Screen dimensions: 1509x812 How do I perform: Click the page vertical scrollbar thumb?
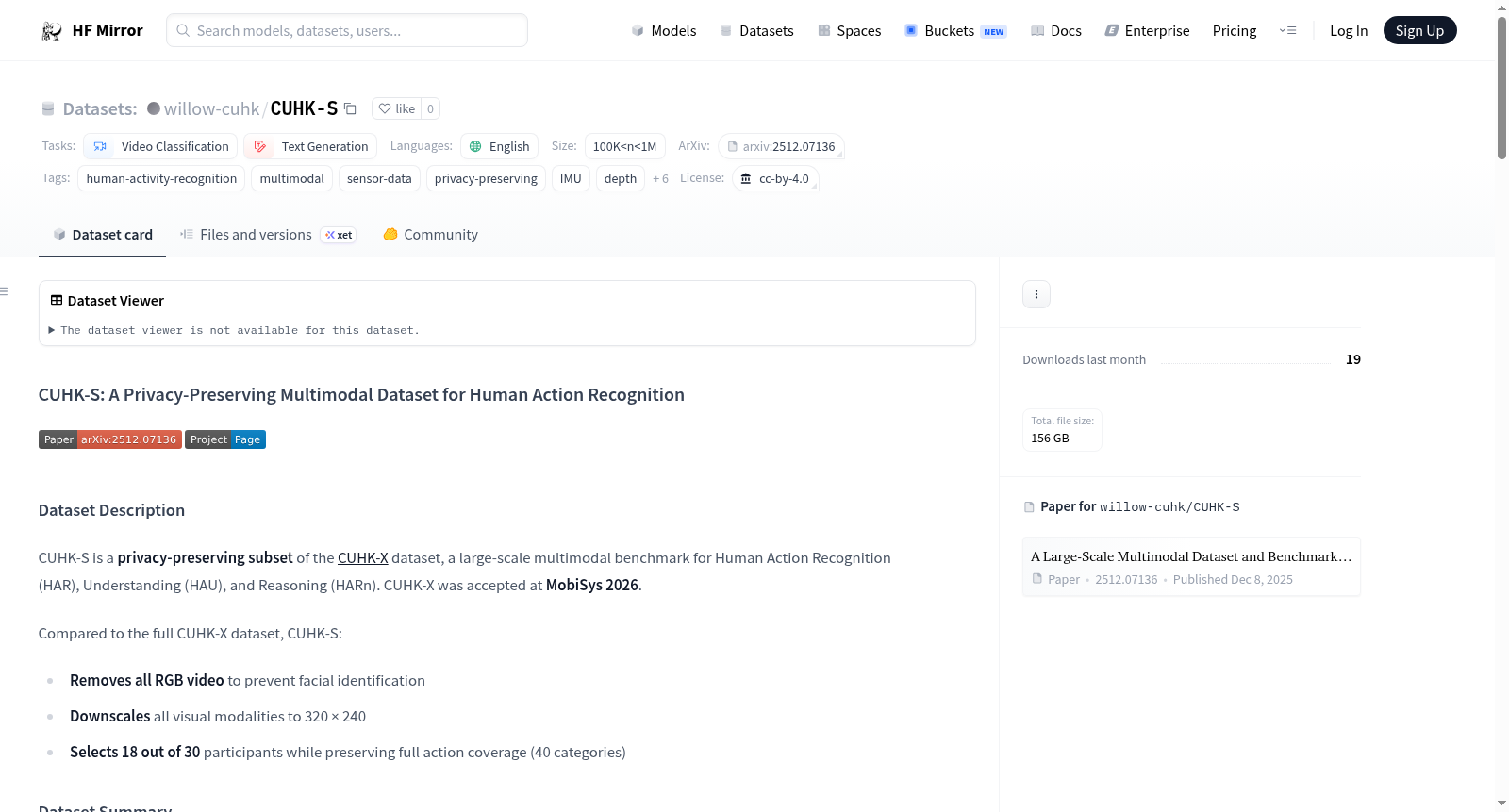(1501, 87)
